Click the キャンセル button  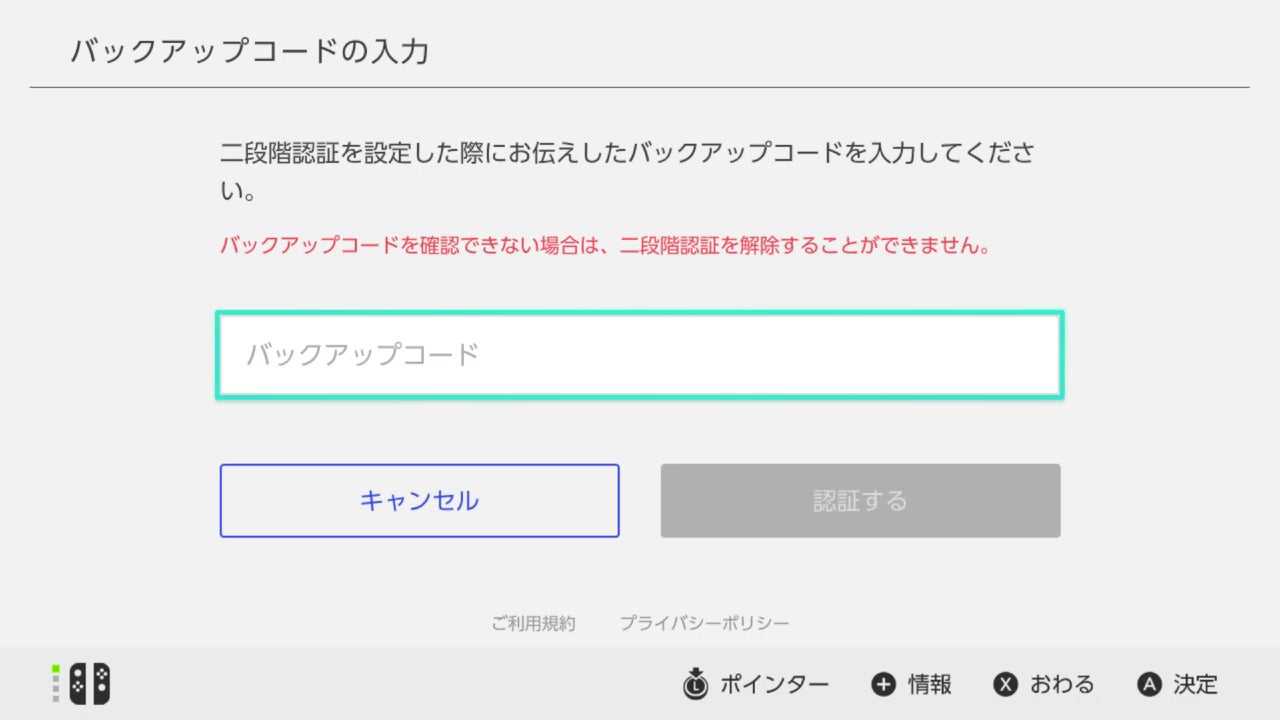(x=420, y=500)
